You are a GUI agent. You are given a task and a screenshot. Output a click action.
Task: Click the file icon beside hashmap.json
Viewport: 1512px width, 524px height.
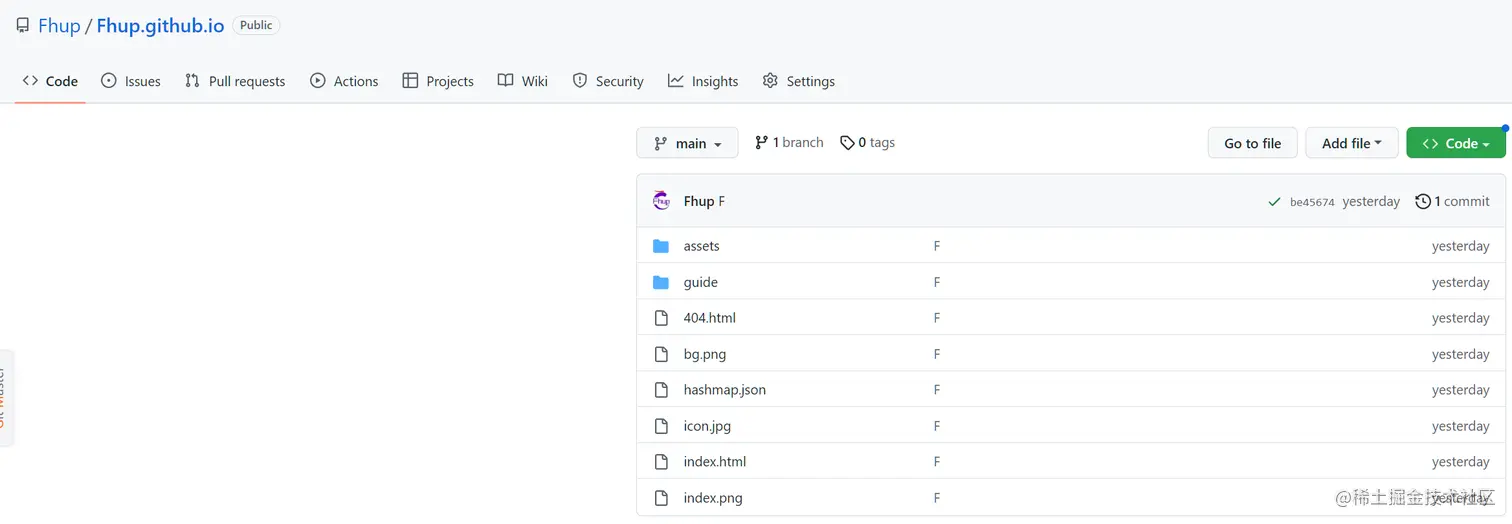(661, 390)
